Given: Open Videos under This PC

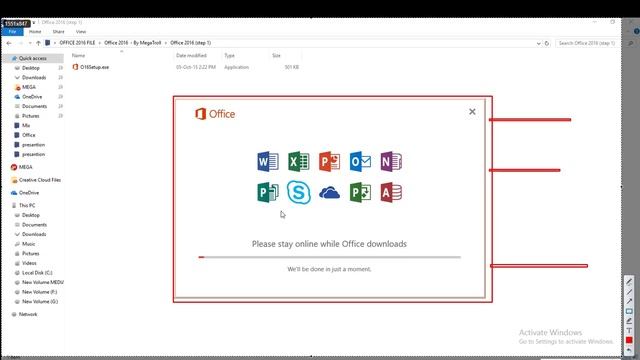Looking at the screenshot, I should coord(29,263).
